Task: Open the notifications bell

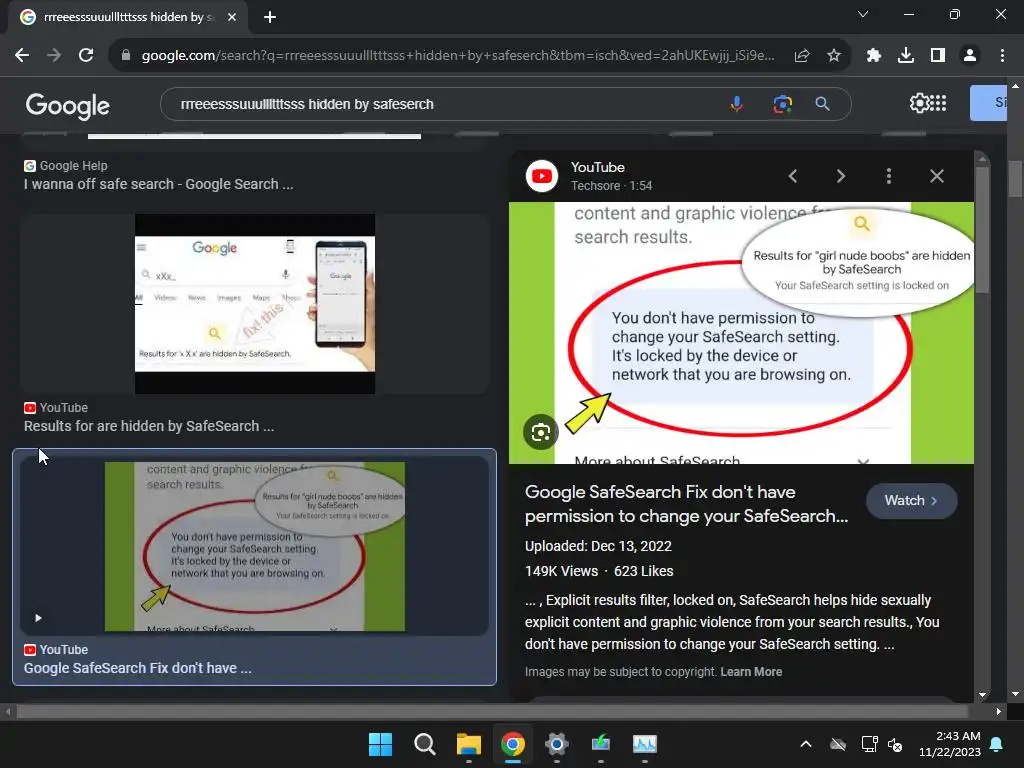Action: click(x=997, y=744)
